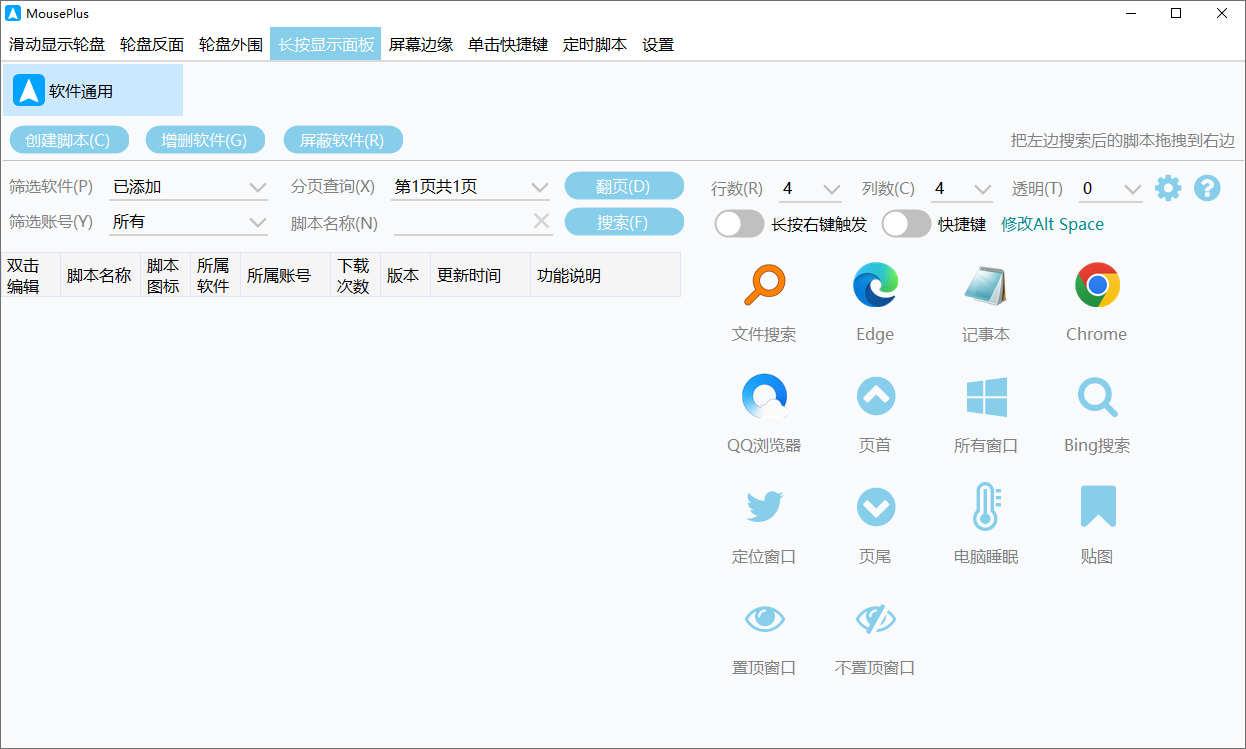The image size is (1246, 749).
Task: Select the 置顶窗口 (Pin Window) icon
Action: (x=764, y=619)
